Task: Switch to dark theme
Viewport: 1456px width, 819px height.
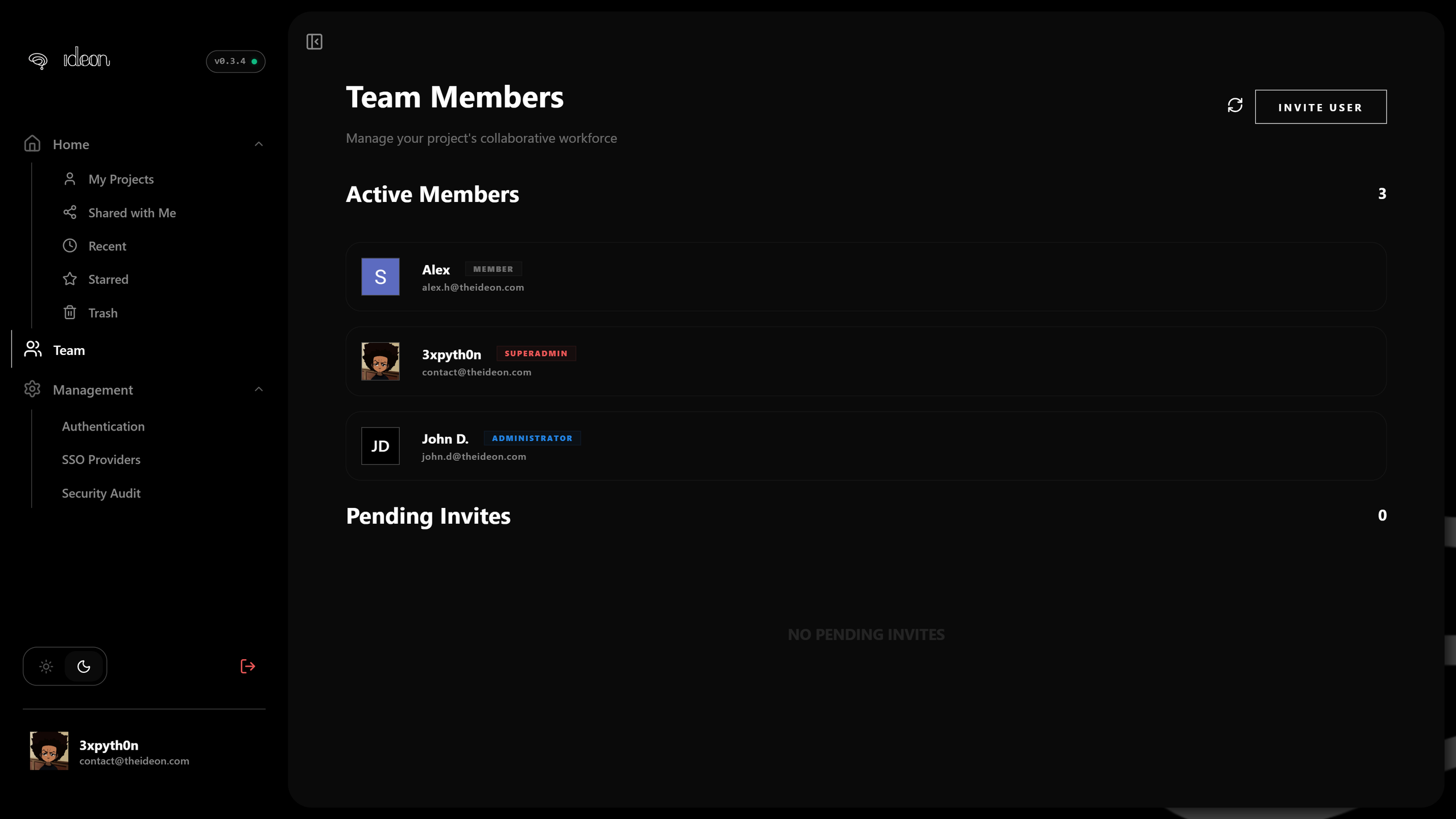Action: click(84, 666)
